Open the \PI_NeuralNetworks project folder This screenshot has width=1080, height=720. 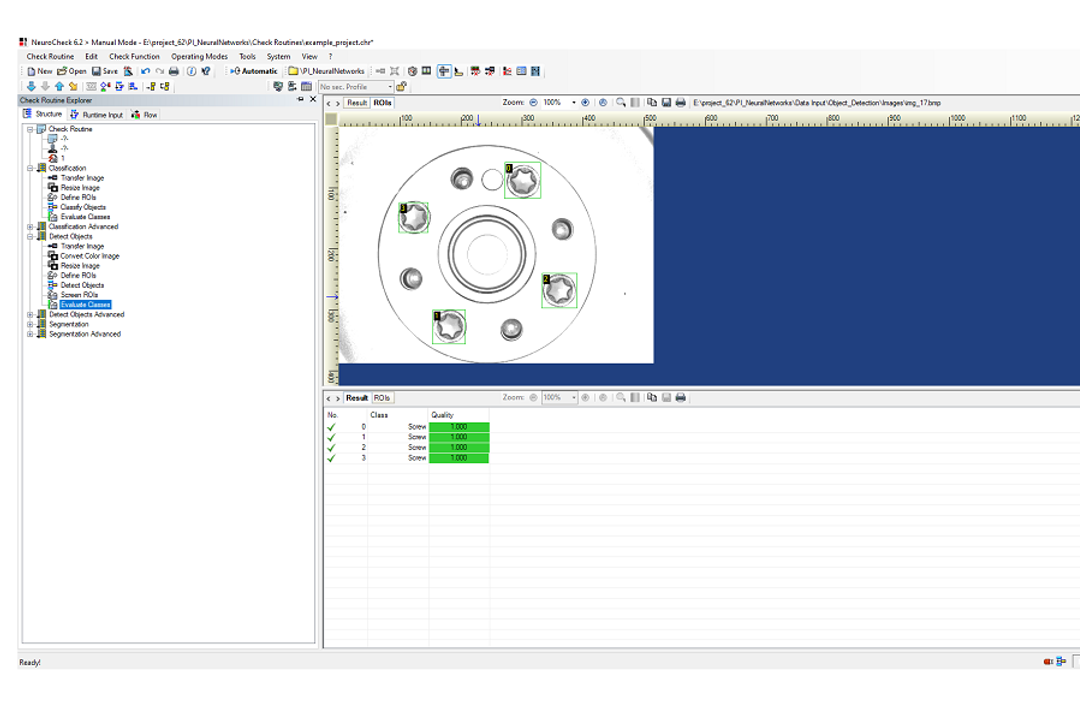326,71
